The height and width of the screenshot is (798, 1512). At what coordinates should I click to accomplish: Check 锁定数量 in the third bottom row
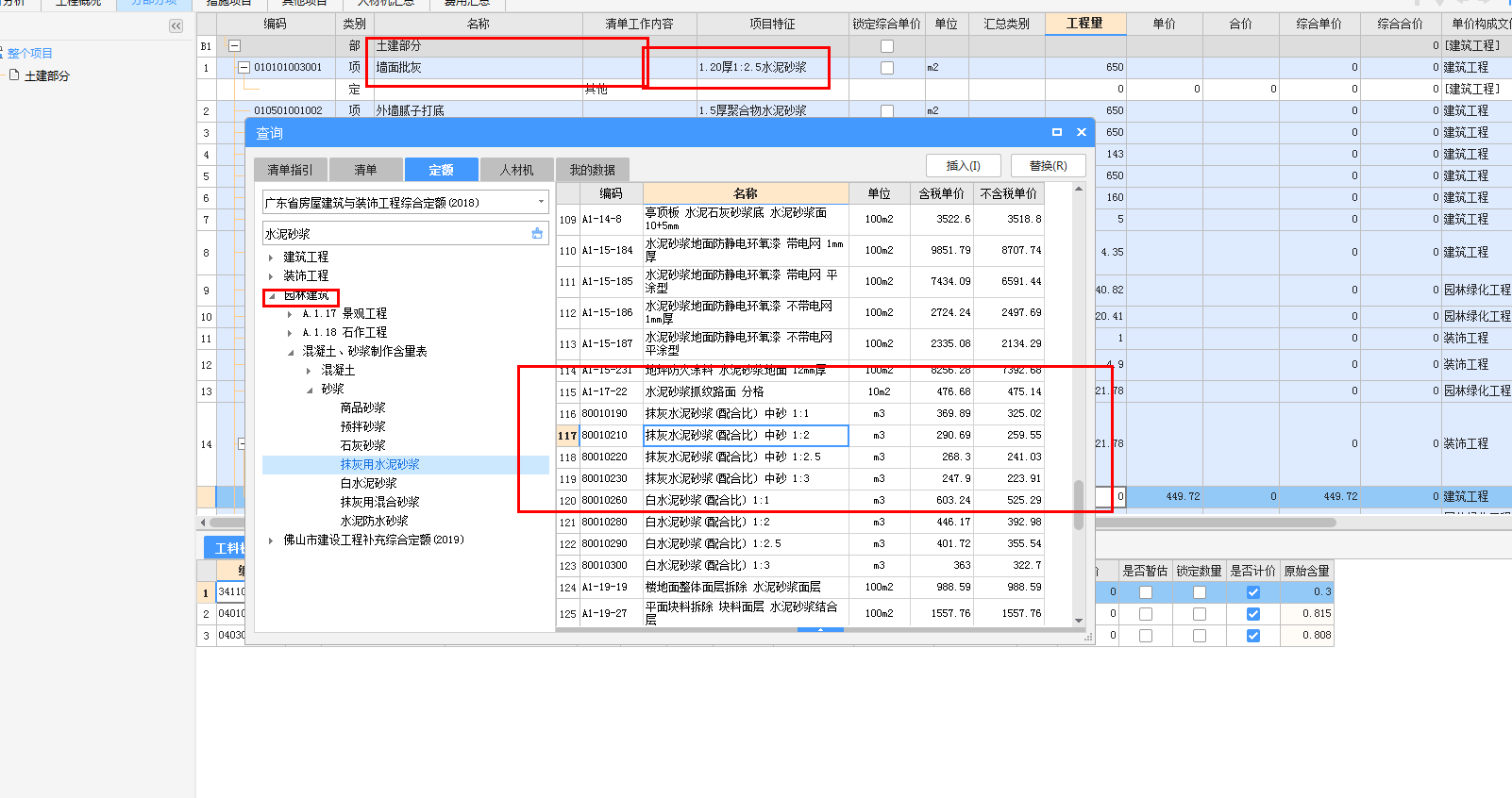coord(1200,636)
